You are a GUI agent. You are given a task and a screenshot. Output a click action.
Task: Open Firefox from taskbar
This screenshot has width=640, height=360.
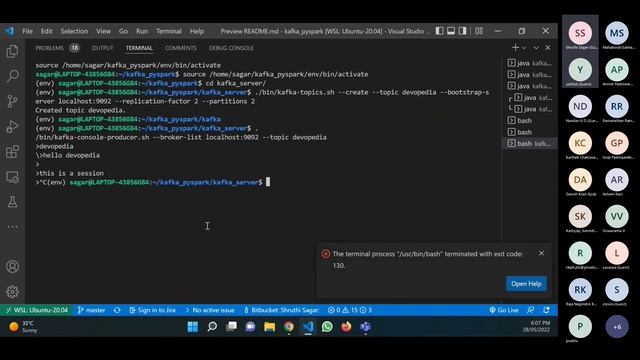coord(346,327)
